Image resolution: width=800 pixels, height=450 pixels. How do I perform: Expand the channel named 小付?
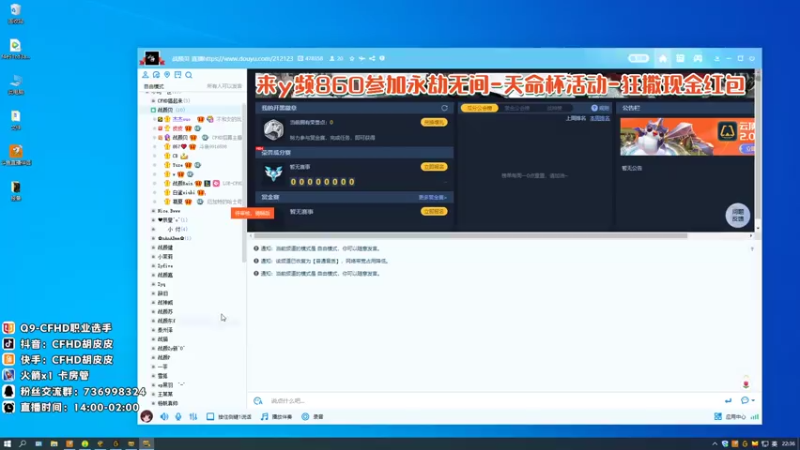154,229
